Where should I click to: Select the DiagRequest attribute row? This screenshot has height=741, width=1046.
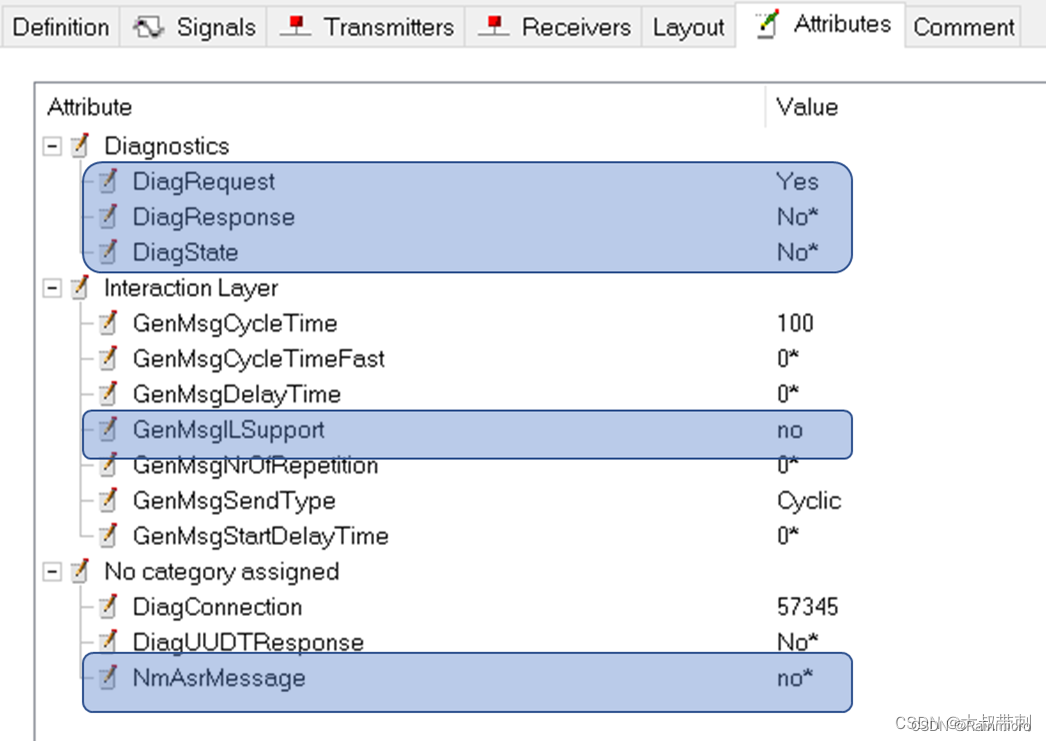pyautogui.click(x=203, y=181)
